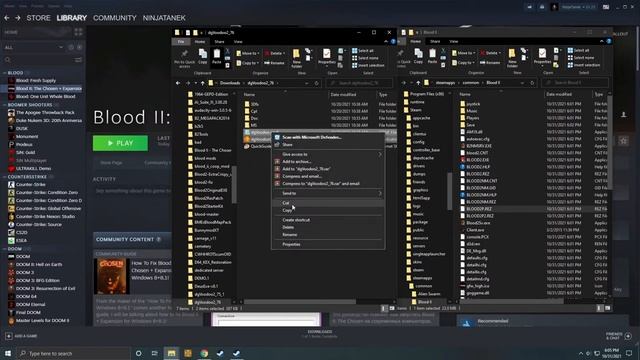Click Pin to Quick access in dgVoodoo2_76
This screenshot has height=360, width=640.
[x=184, y=59]
